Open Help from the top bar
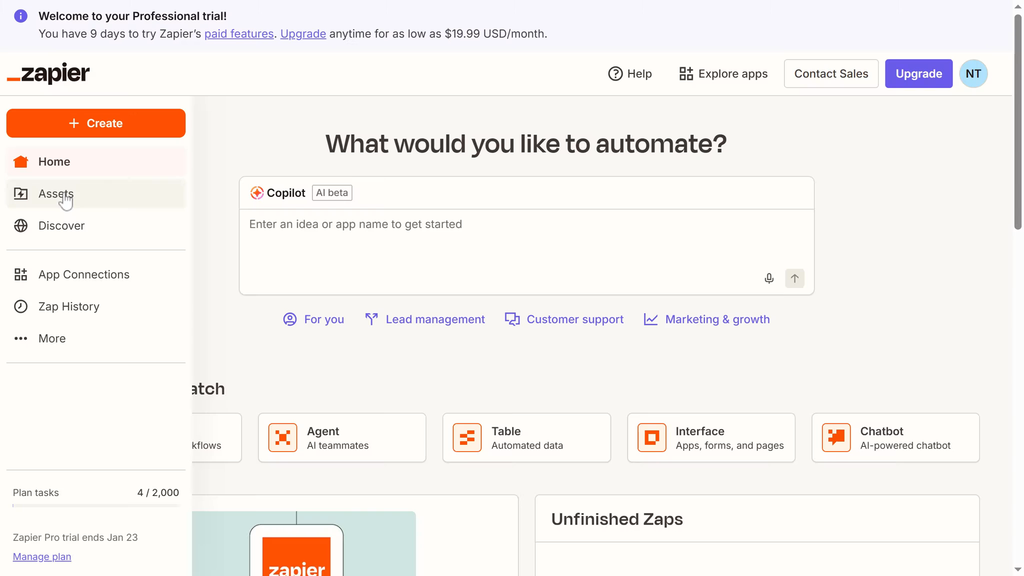Image resolution: width=1024 pixels, height=576 pixels. click(630, 74)
